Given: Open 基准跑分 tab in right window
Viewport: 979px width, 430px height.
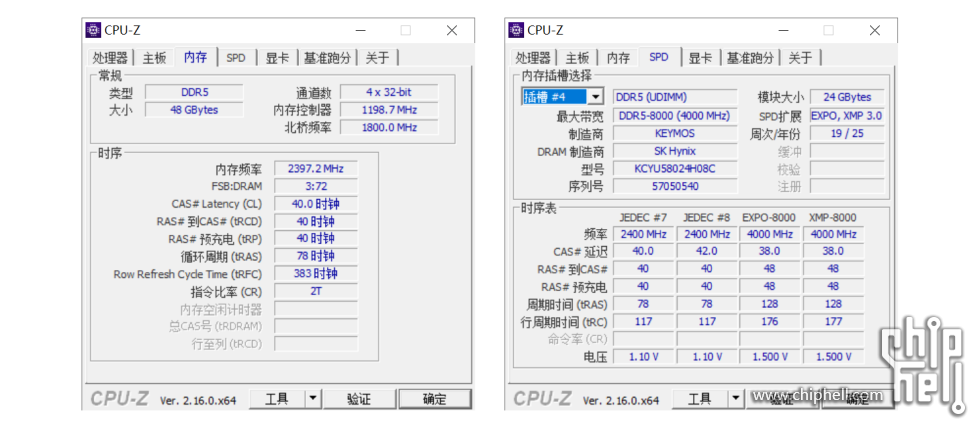Looking at the screenshot, I should [x=749, y=58].
